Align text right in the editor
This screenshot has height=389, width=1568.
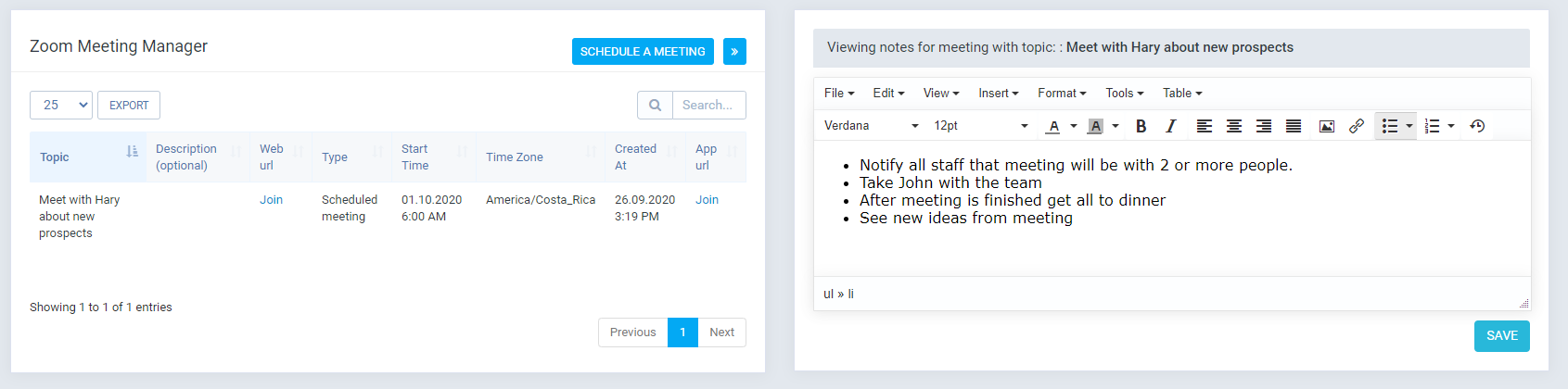tap(1263, 126)
